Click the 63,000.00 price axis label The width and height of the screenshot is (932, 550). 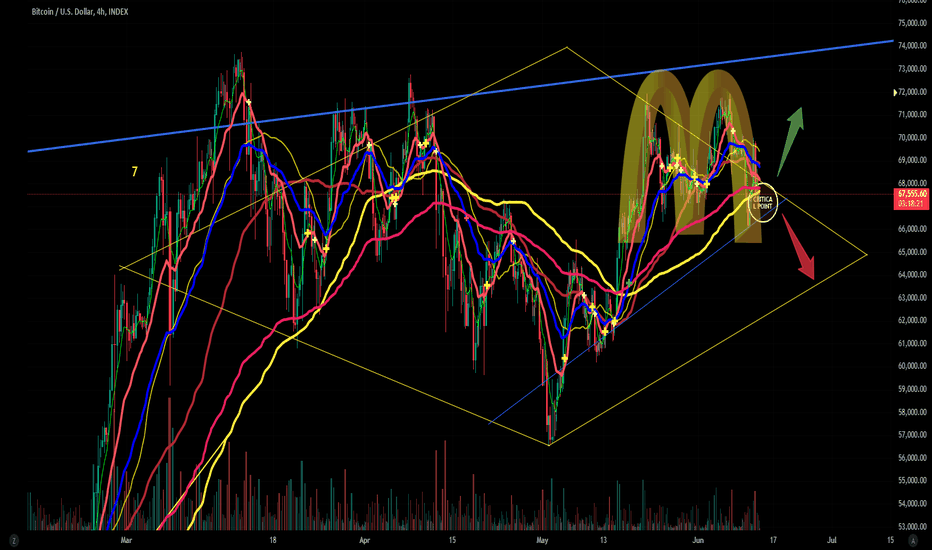(912, 298)
